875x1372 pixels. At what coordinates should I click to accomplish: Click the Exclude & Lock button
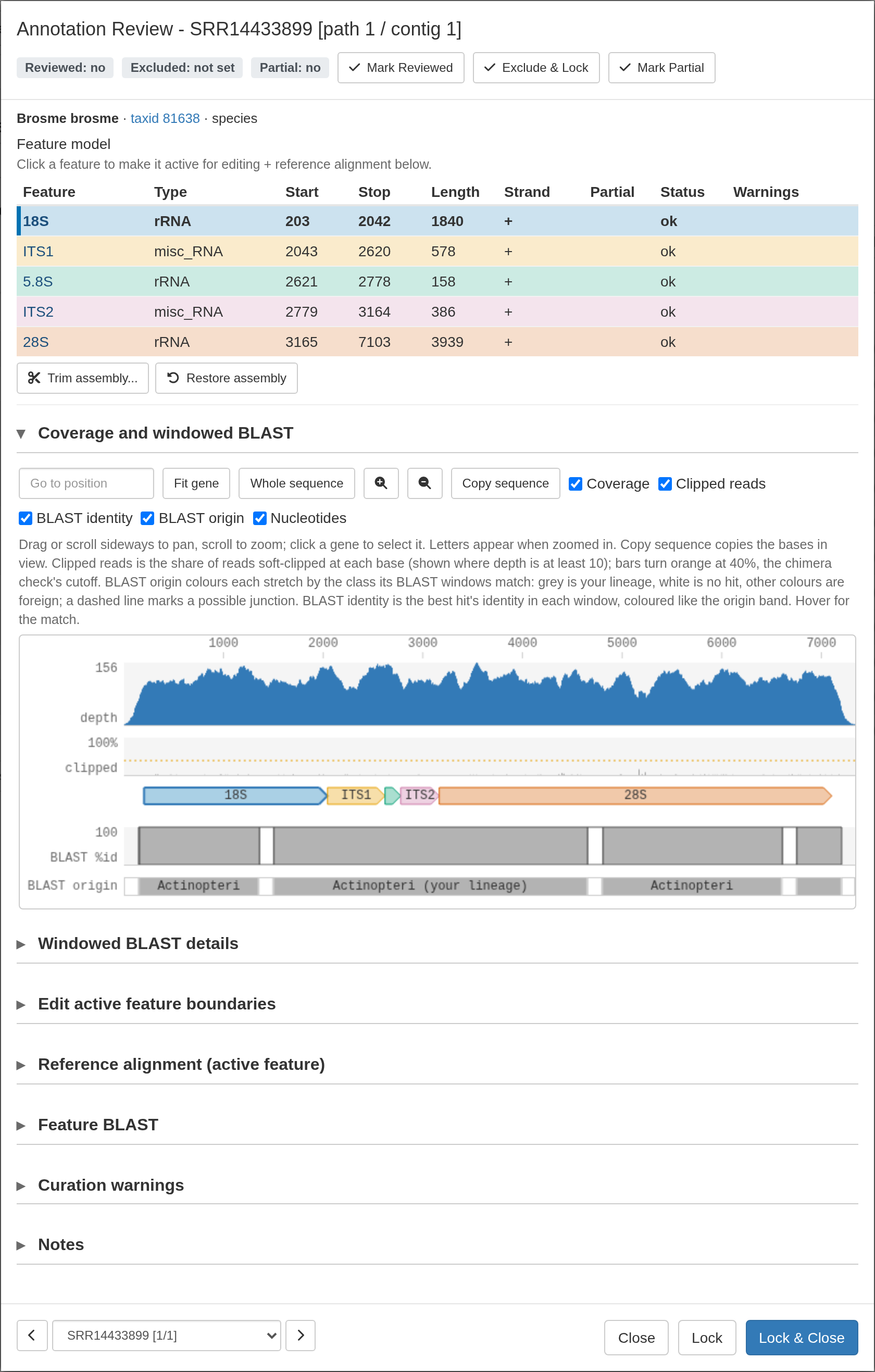click(536, 68)
